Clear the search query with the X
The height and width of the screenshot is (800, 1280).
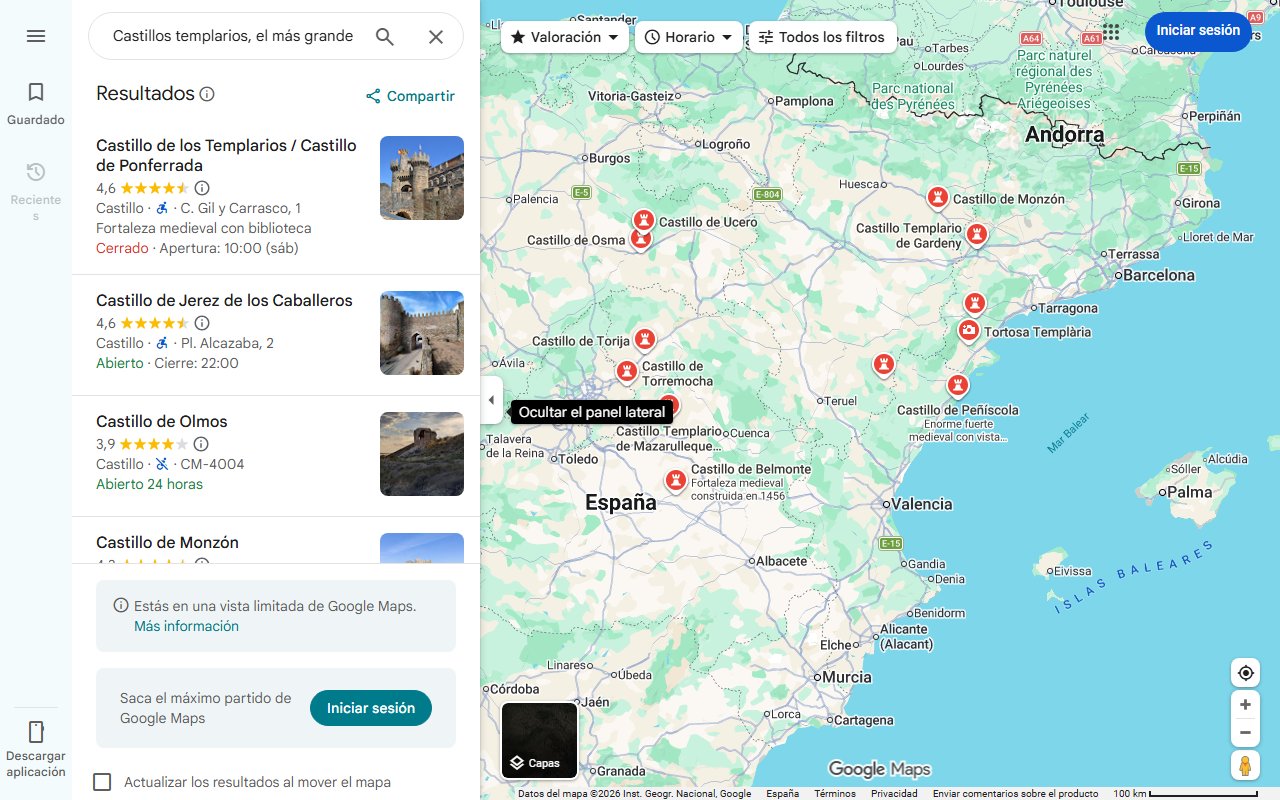tap(436, 36)
